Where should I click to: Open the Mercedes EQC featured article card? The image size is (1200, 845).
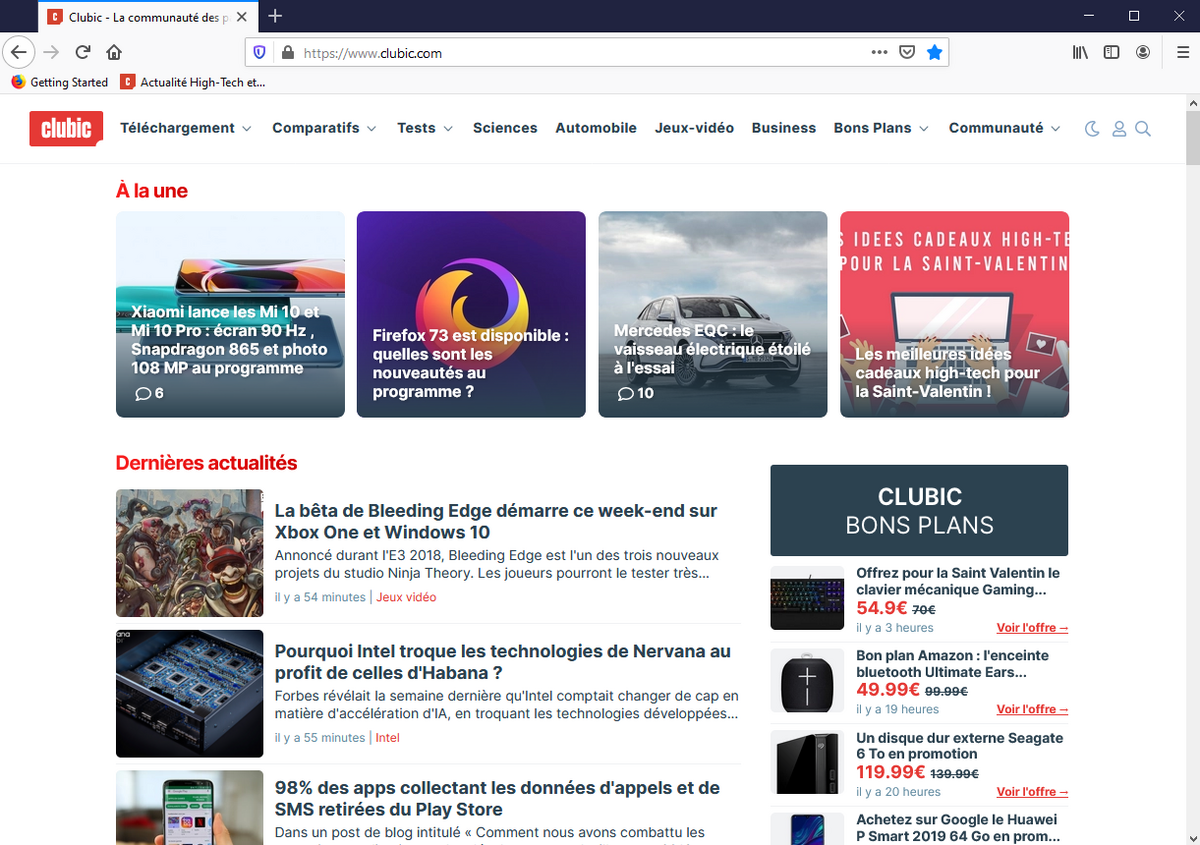(713, 314)
